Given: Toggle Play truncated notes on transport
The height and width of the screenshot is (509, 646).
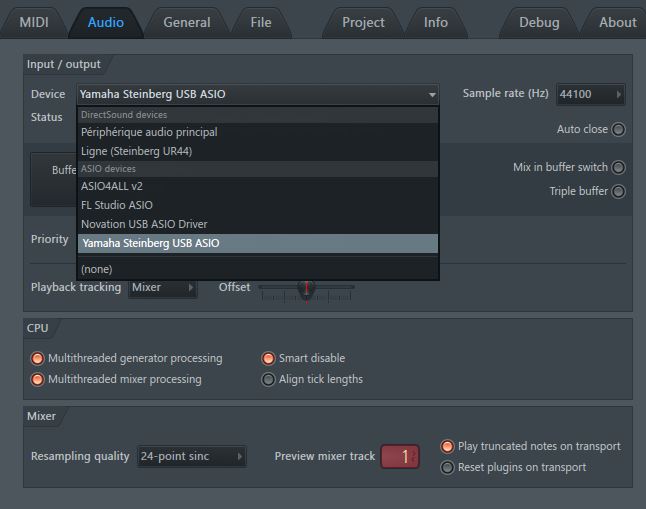Looking at the screenshot, I should pyautogui.click(x=447, y=446).
